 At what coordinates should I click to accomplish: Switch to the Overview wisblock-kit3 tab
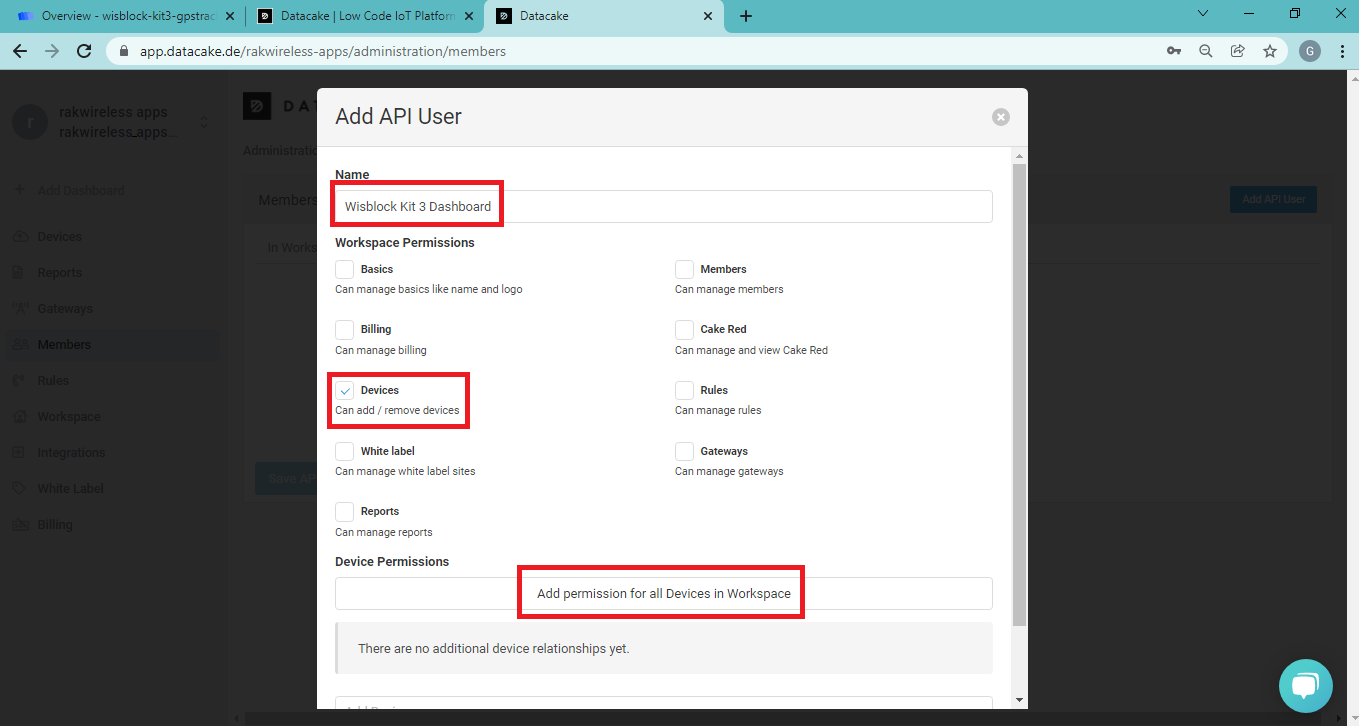click(x=118, y=16)
